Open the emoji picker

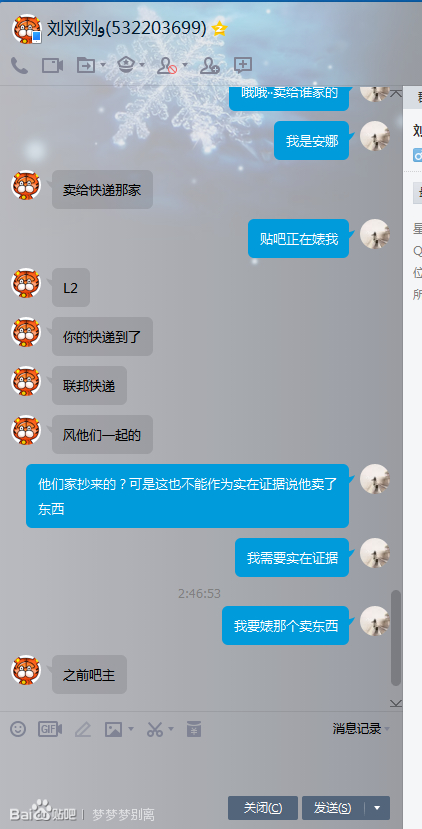18,729
